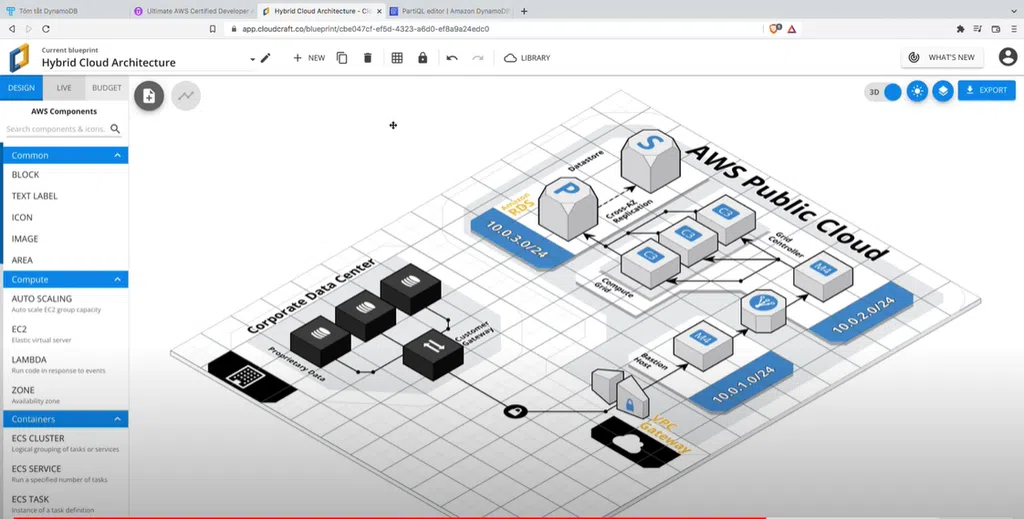
Task: Open browser extensions puzzle icon
Action: 960,29
